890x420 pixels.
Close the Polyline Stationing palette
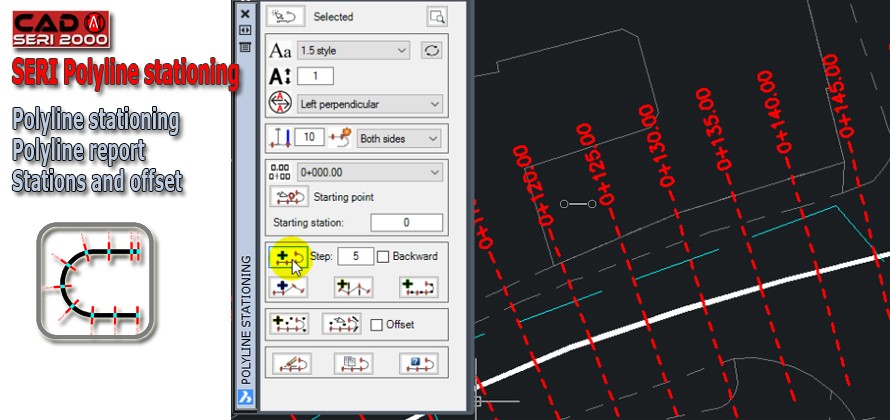click(245, 14)
